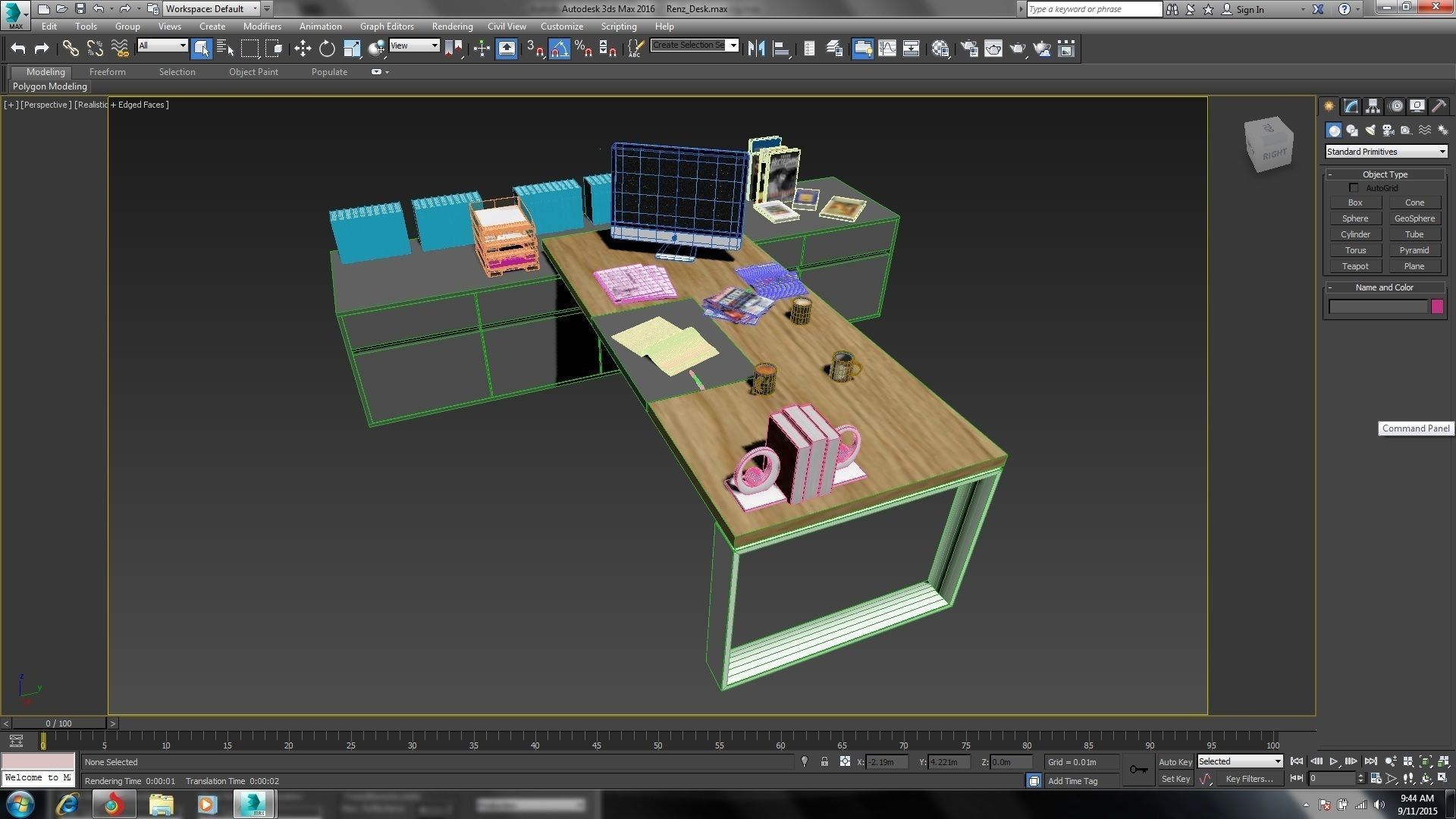Click the time slider 0 / 100 handle

(58, 723)
